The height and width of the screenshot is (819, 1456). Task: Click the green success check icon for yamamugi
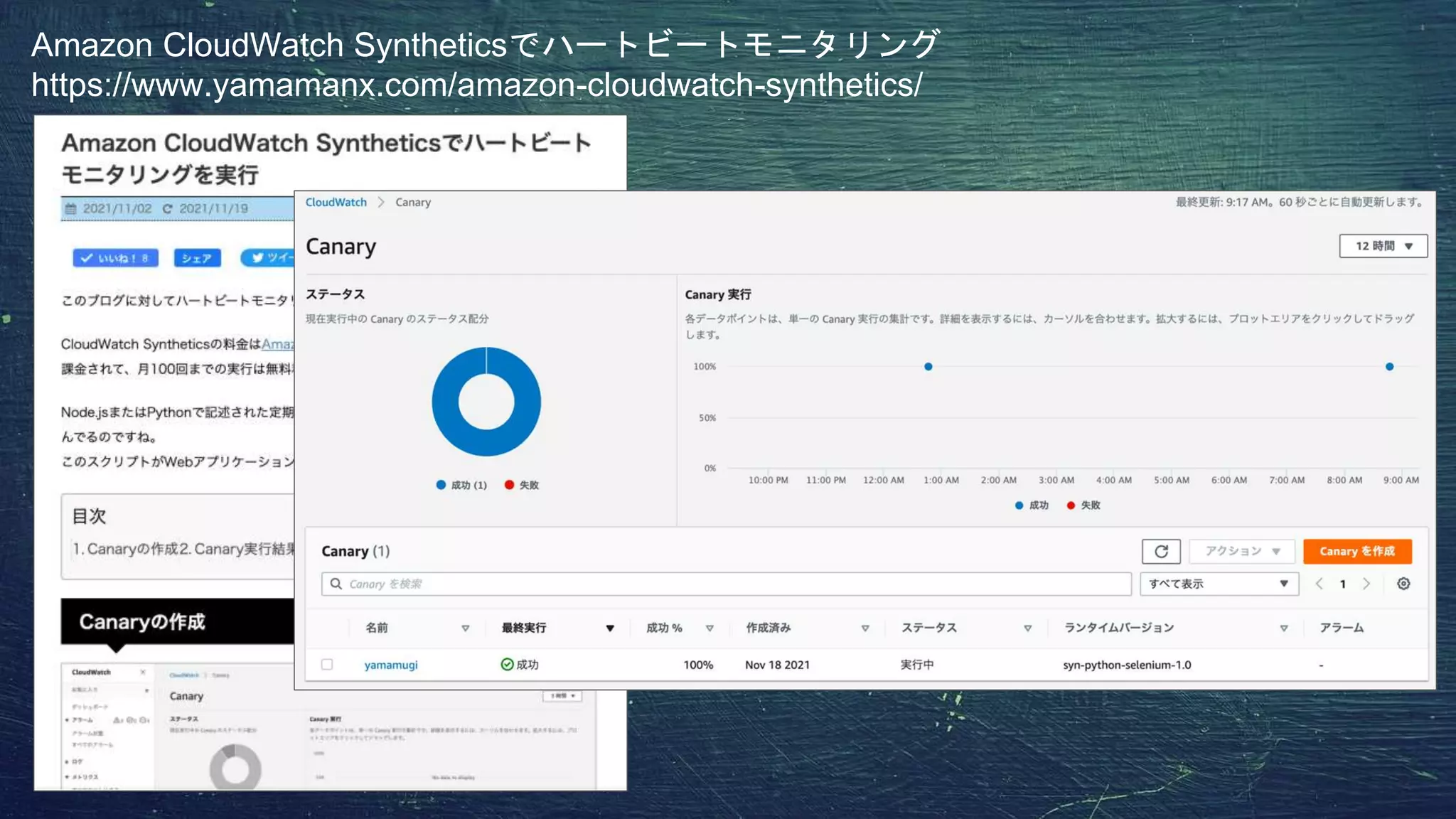point(507,664)
